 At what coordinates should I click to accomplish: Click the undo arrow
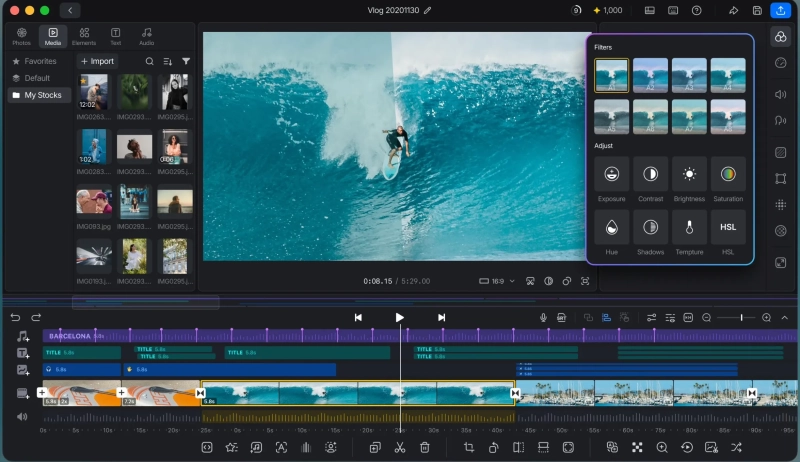15,318
